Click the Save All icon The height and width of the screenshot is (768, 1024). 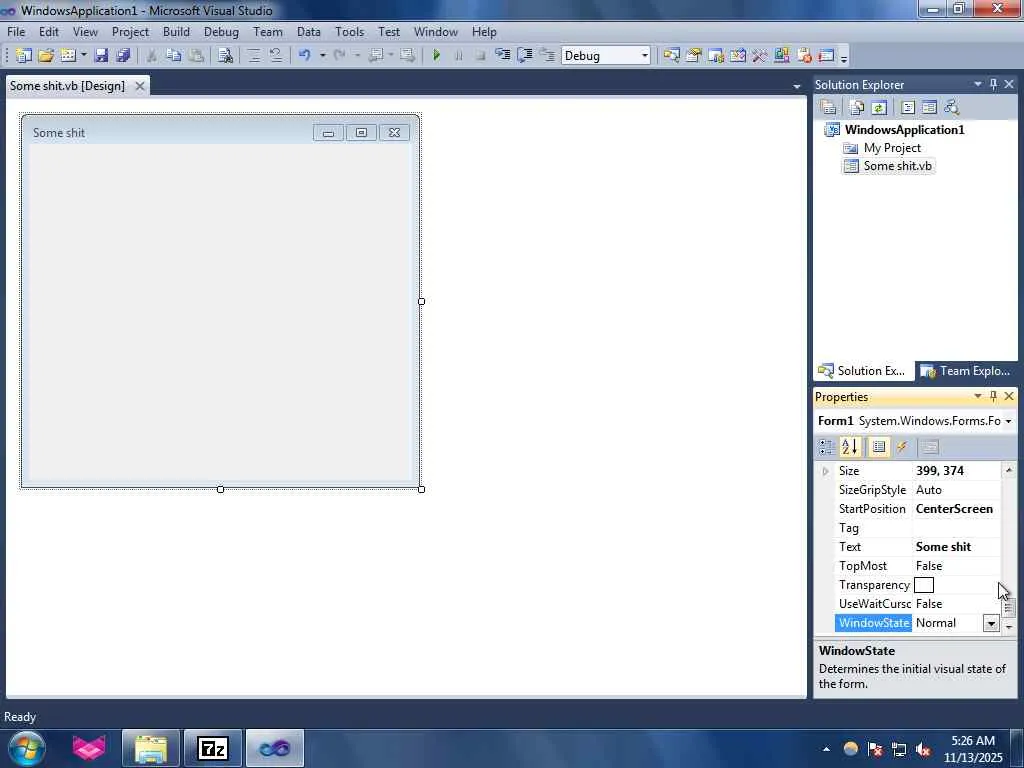point(123,56)
